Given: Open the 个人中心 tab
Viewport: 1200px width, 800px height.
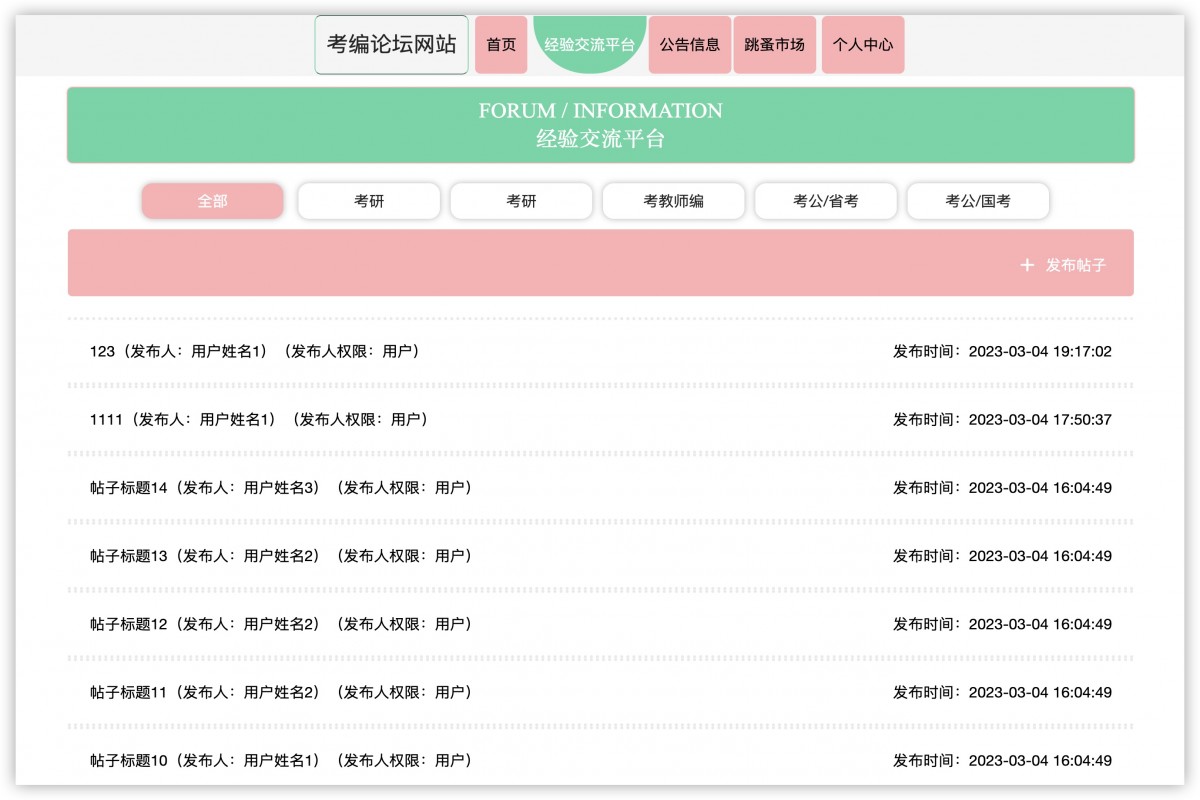Looking at the screenshot, I should tap(862, 44).
